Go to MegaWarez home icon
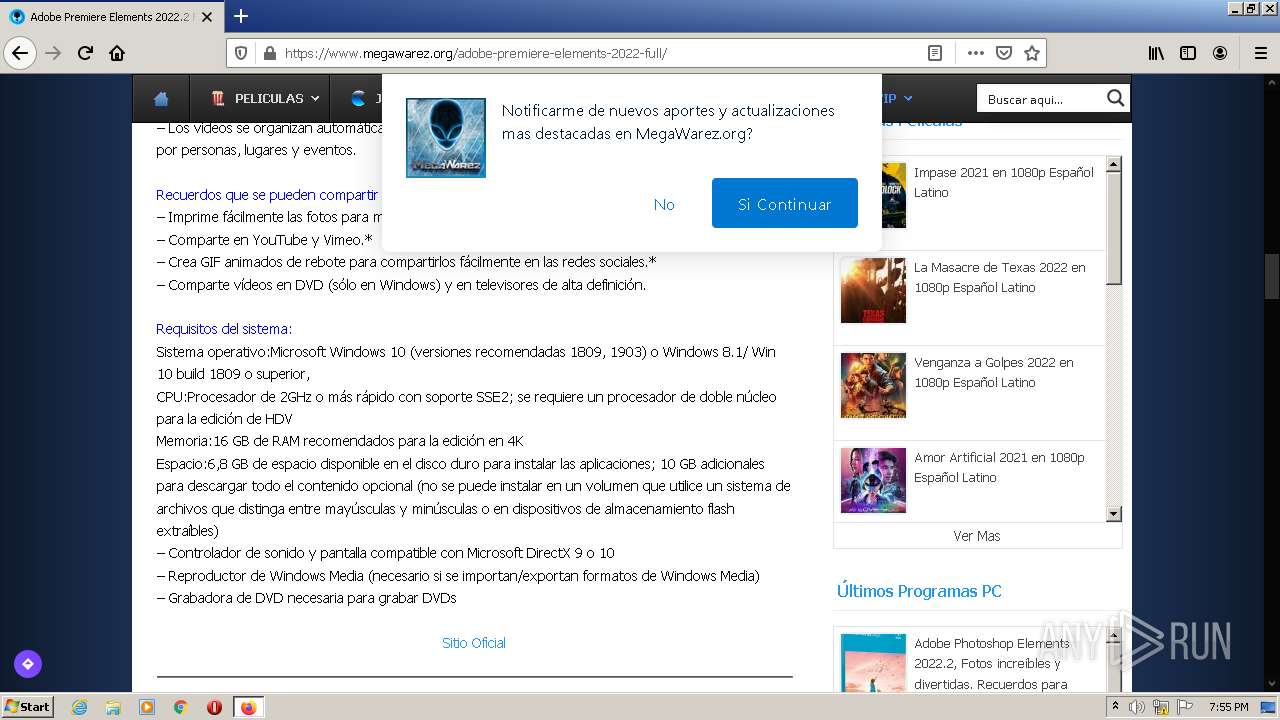1280x720 pixels. pos(161,98)
